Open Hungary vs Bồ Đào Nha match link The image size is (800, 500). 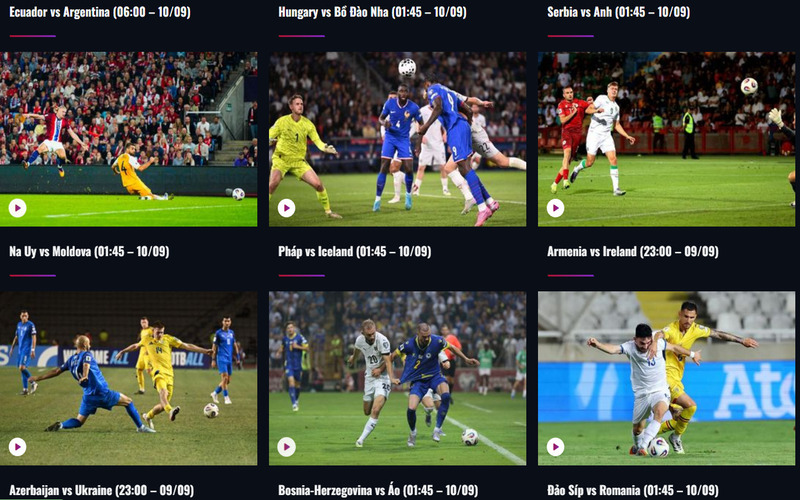click(x=372, y=12)
